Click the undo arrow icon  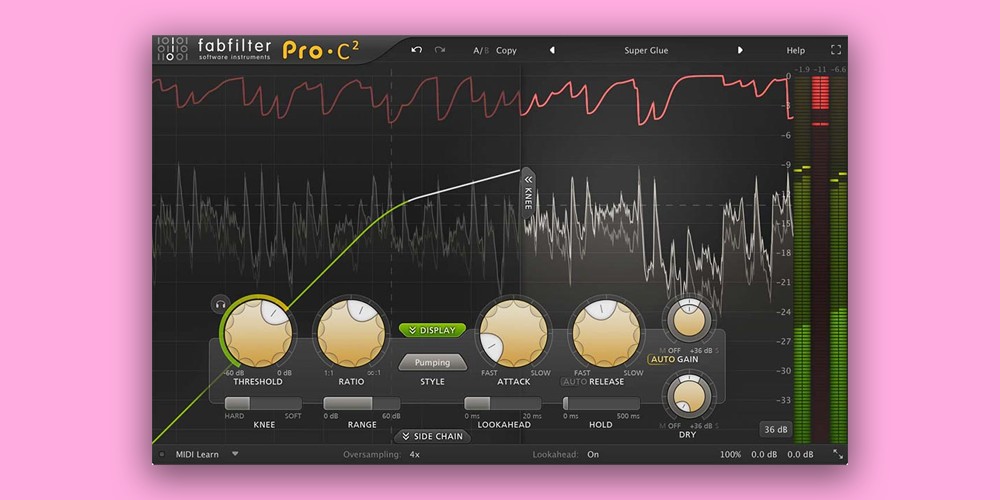(x=417, y=50)
